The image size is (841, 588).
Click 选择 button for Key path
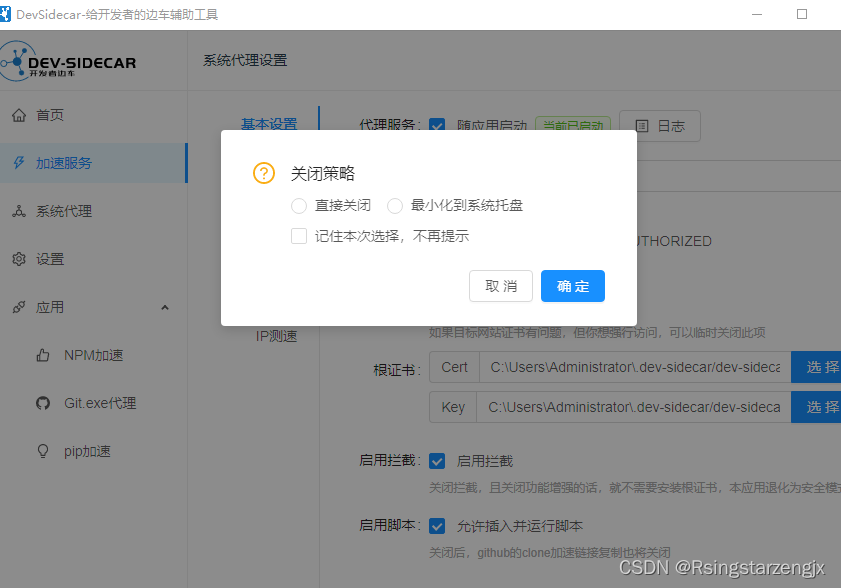coord(816,407)
